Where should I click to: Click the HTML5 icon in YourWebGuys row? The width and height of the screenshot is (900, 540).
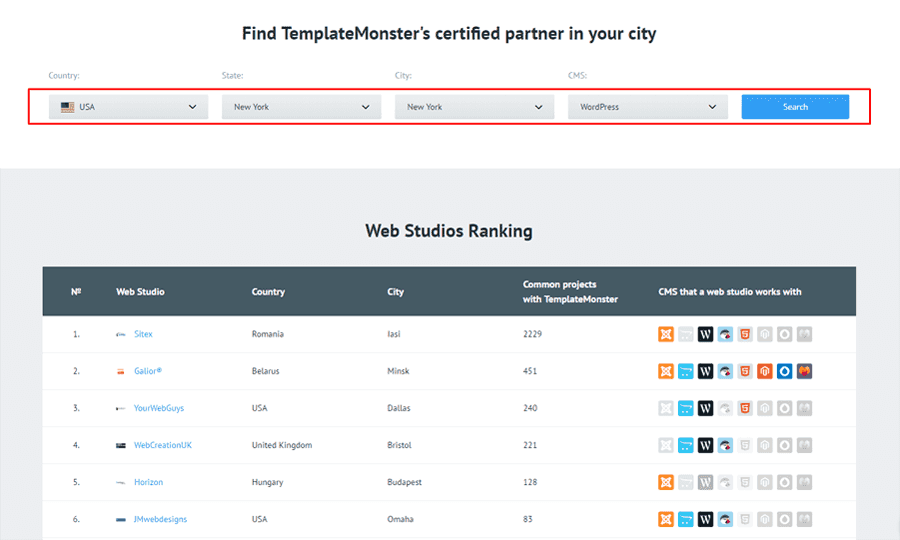(745, 408)
